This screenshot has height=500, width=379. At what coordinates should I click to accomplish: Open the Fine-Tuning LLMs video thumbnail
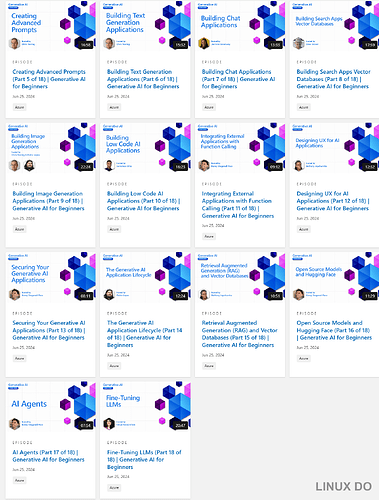click(145, 407)
